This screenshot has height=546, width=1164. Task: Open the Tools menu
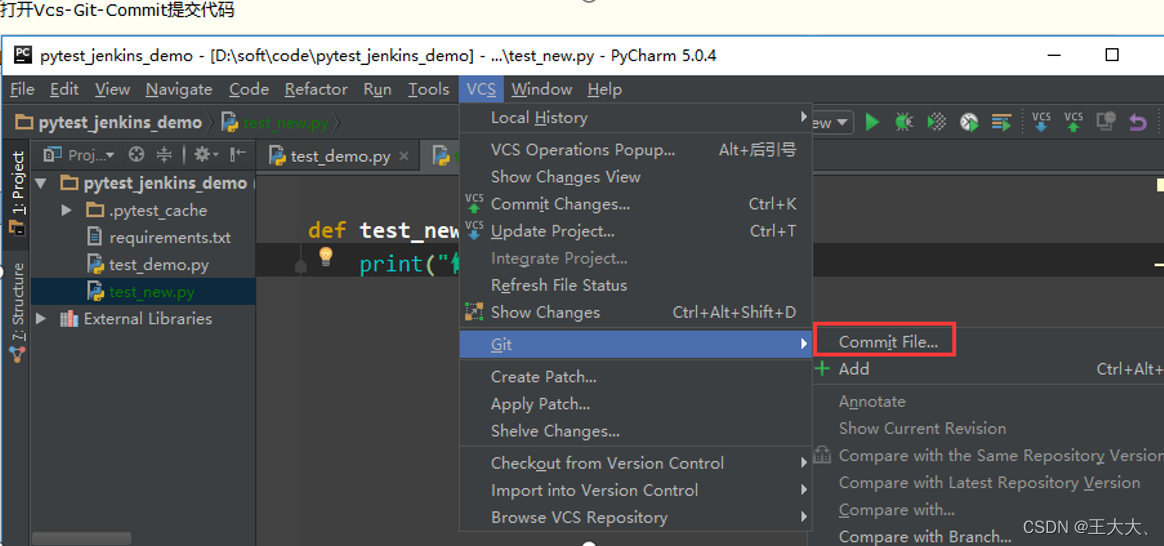pyautogui.click(x=428, y=89)
